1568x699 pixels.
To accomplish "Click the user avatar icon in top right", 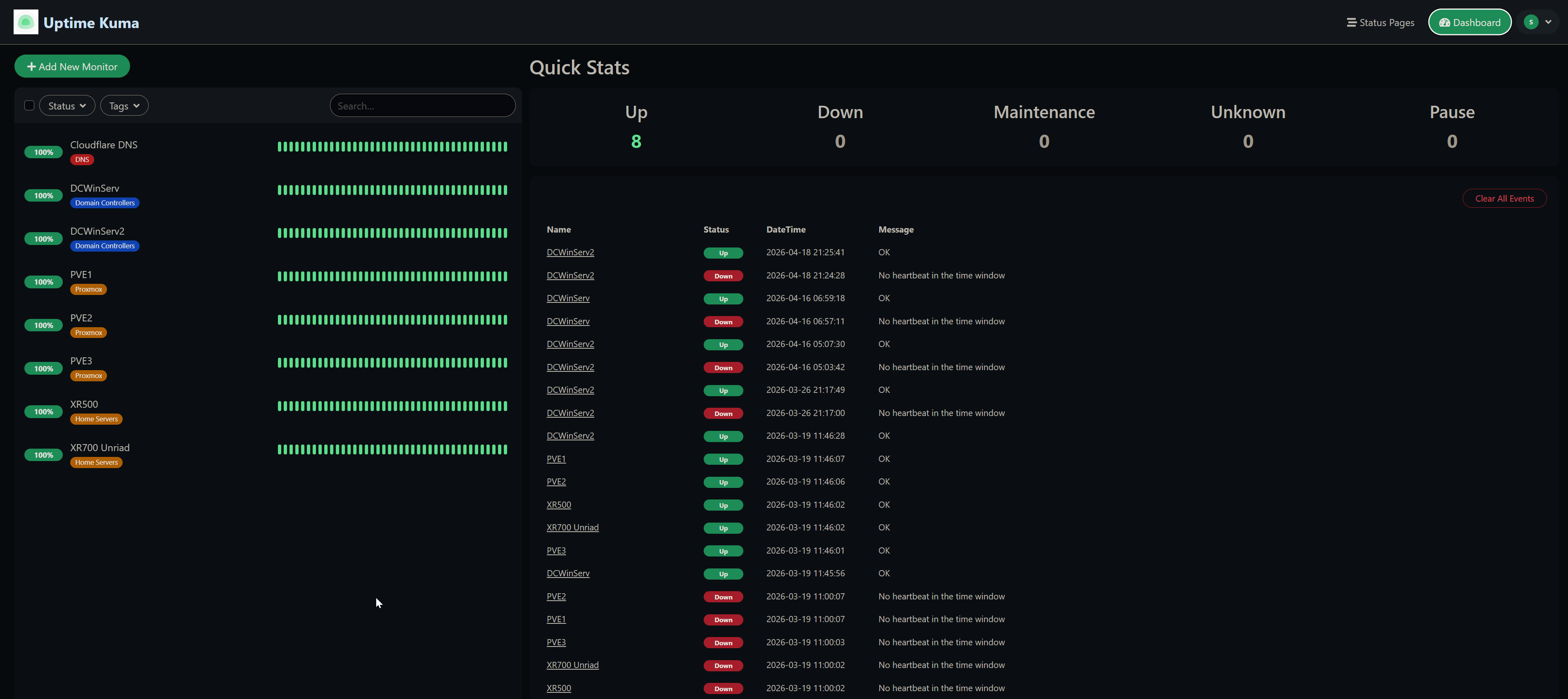I will tap(1531, 21).
